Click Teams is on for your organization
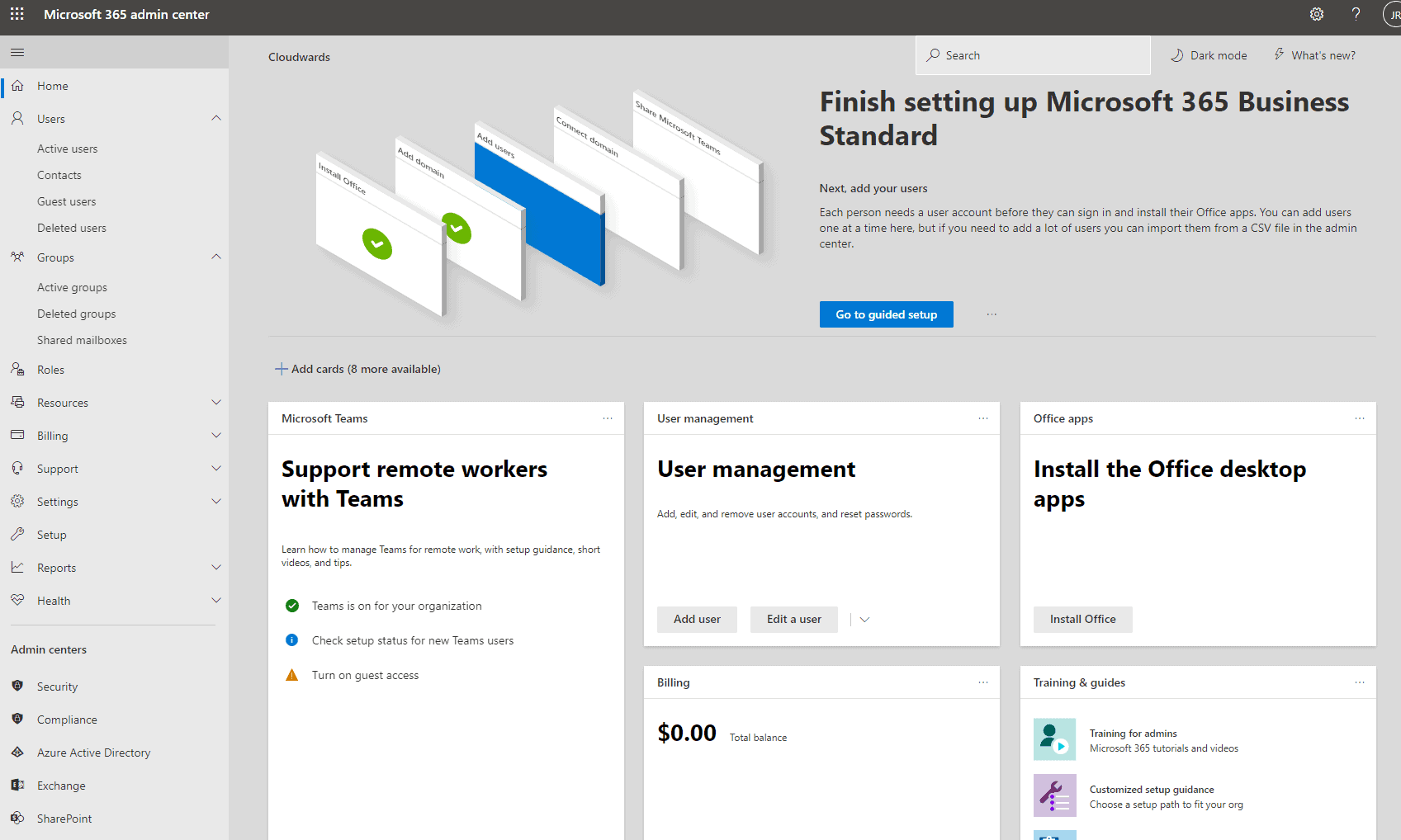This screenshot has width=1401, height=840. (x=397, y=606)
